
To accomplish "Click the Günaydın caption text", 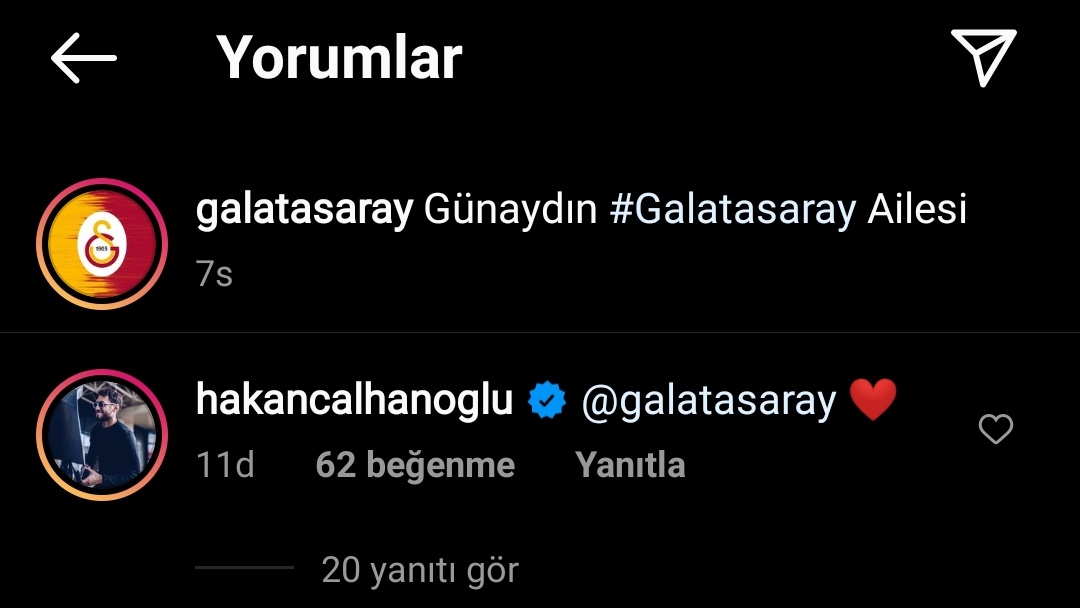I will tap(510, 209).
